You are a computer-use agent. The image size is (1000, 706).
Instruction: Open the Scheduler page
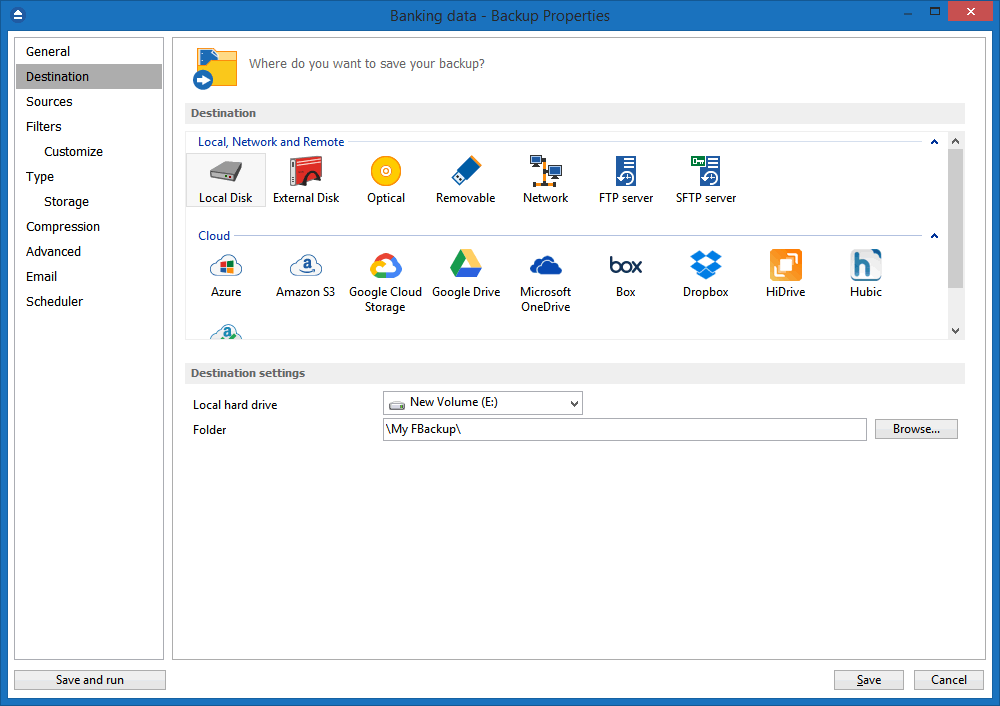(89, 302)
